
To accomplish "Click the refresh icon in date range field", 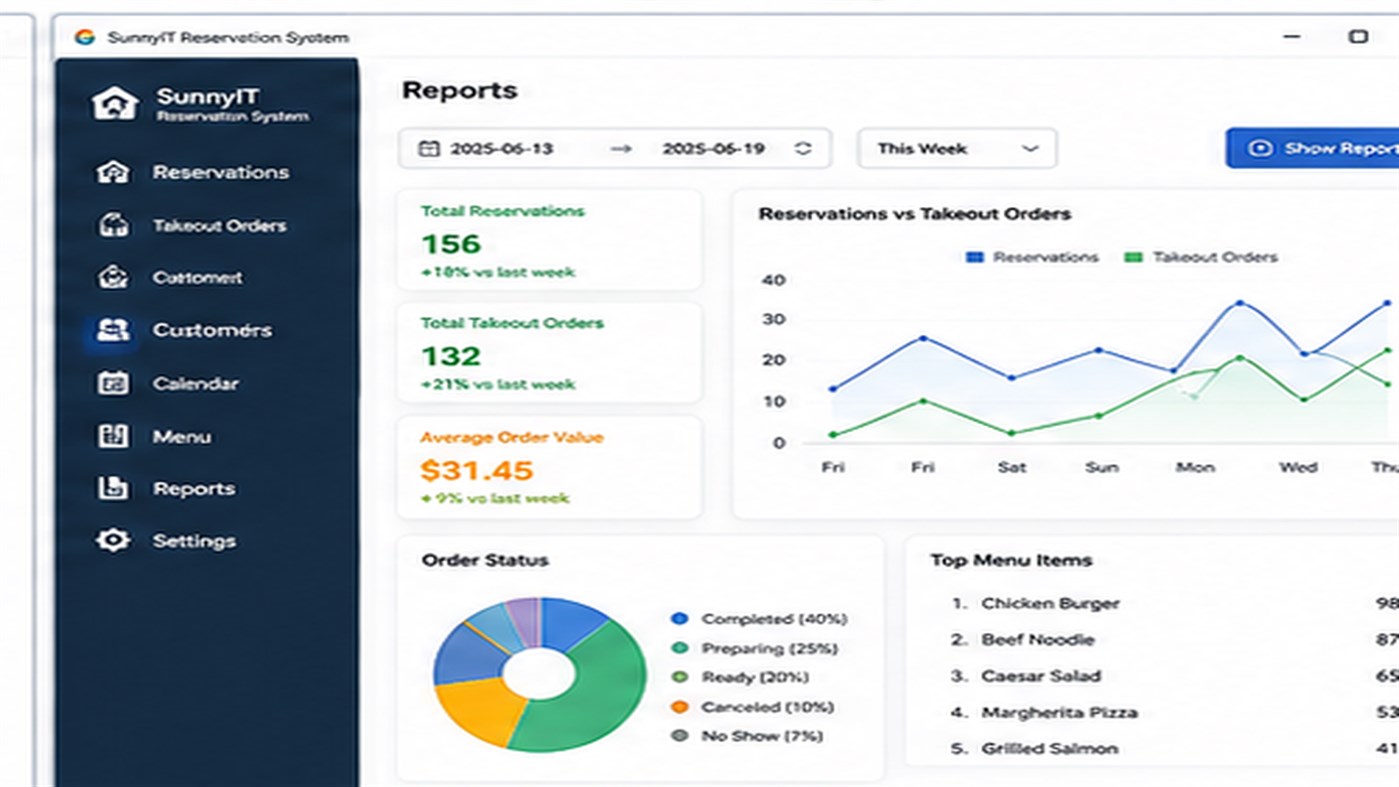I will 803,149.
